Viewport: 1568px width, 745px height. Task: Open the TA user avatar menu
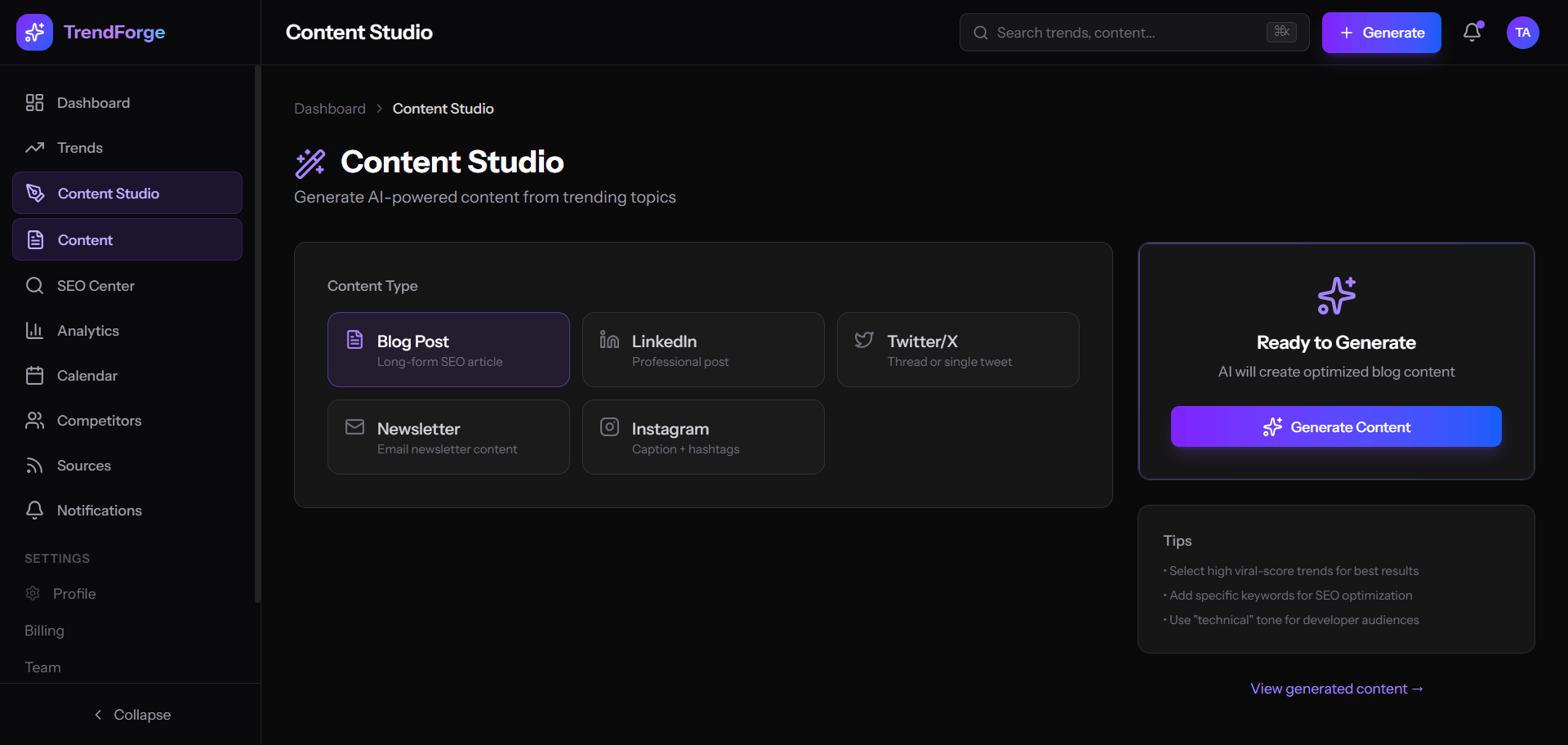coord(1522,33)
